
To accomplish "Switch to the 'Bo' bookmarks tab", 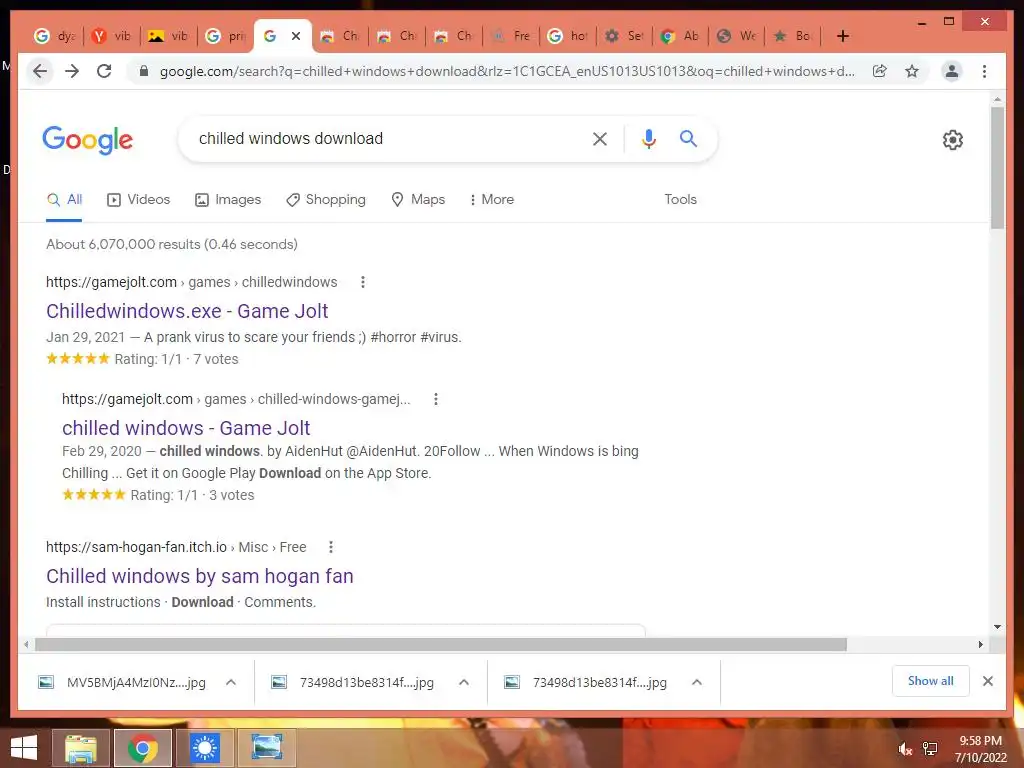I will click(x=794, y=36).
